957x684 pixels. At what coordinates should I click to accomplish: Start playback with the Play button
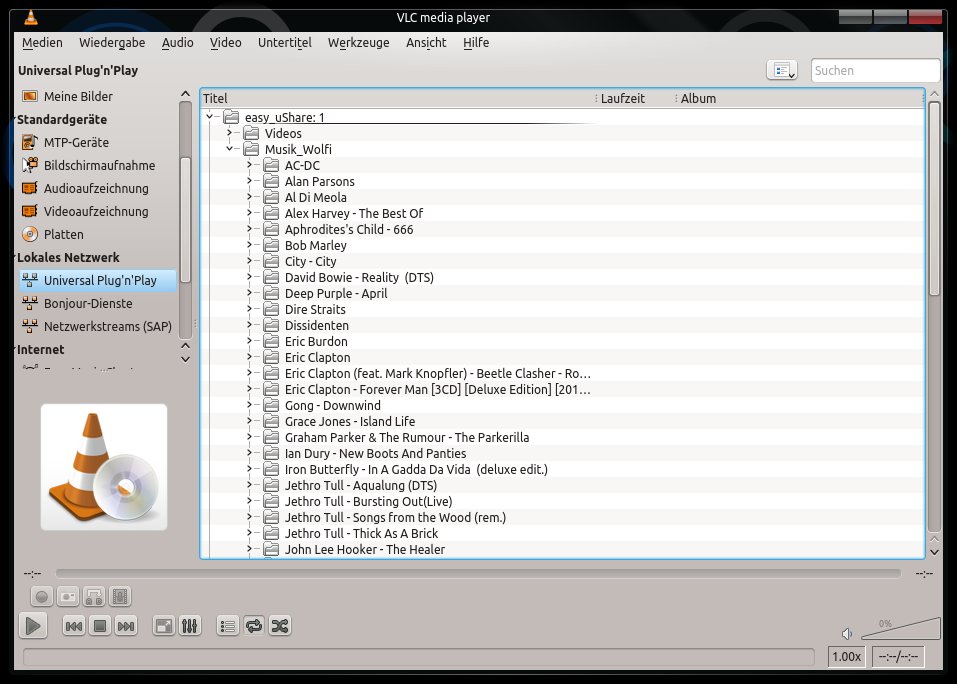pos(33,625)
